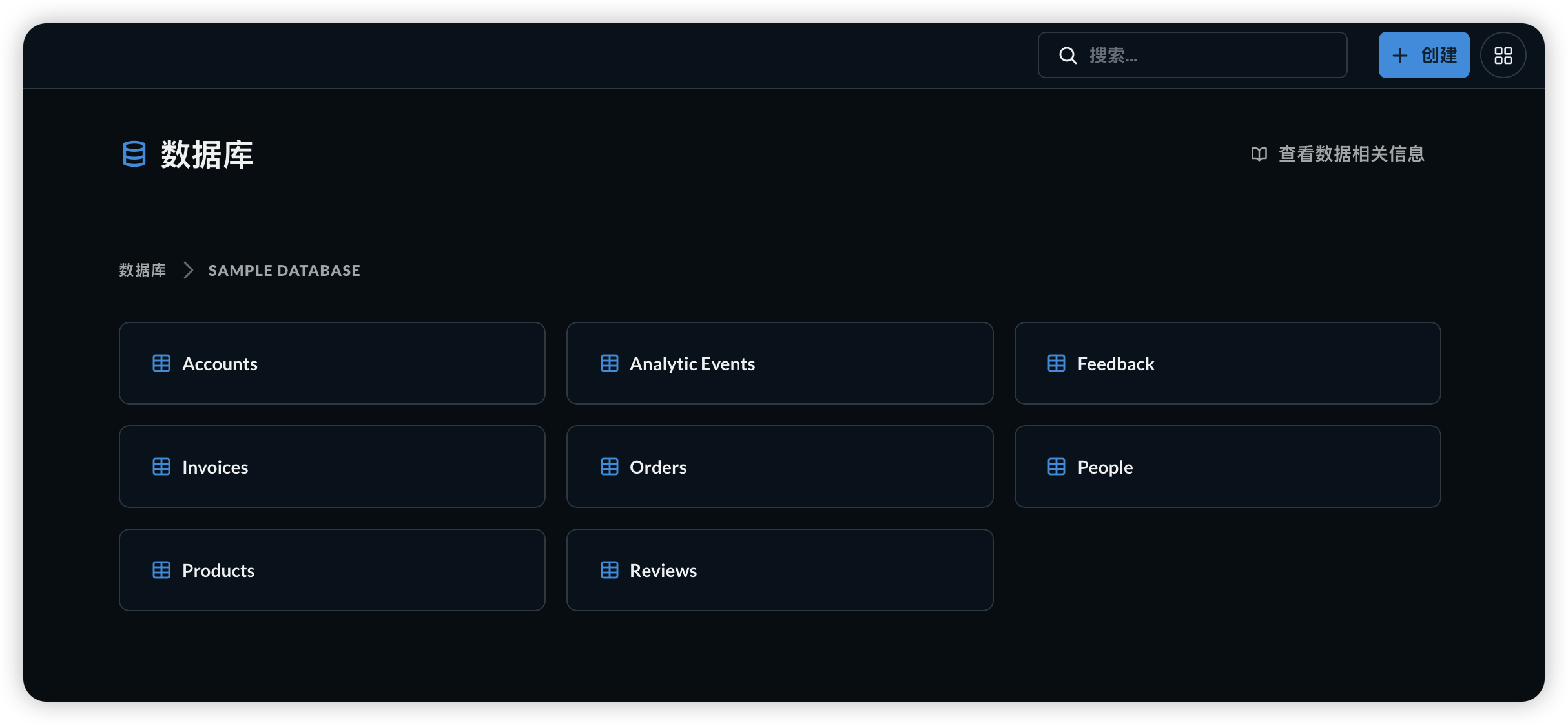1568x725 pixels.
Task: Click the table icon beside Analytic Events
Action: (x=609, y=363)
